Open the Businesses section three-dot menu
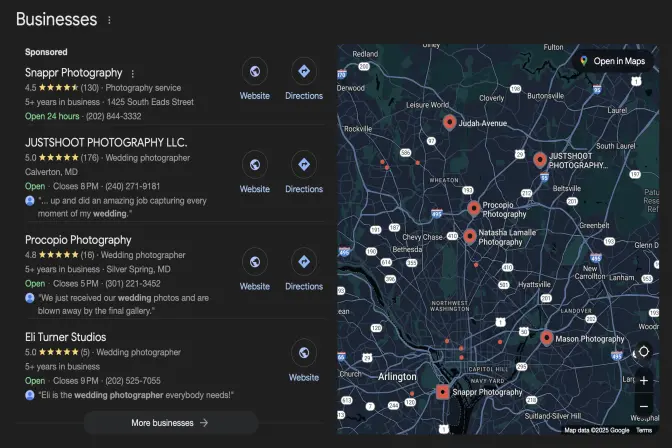The image size is (672, 448). pos(109,20)
